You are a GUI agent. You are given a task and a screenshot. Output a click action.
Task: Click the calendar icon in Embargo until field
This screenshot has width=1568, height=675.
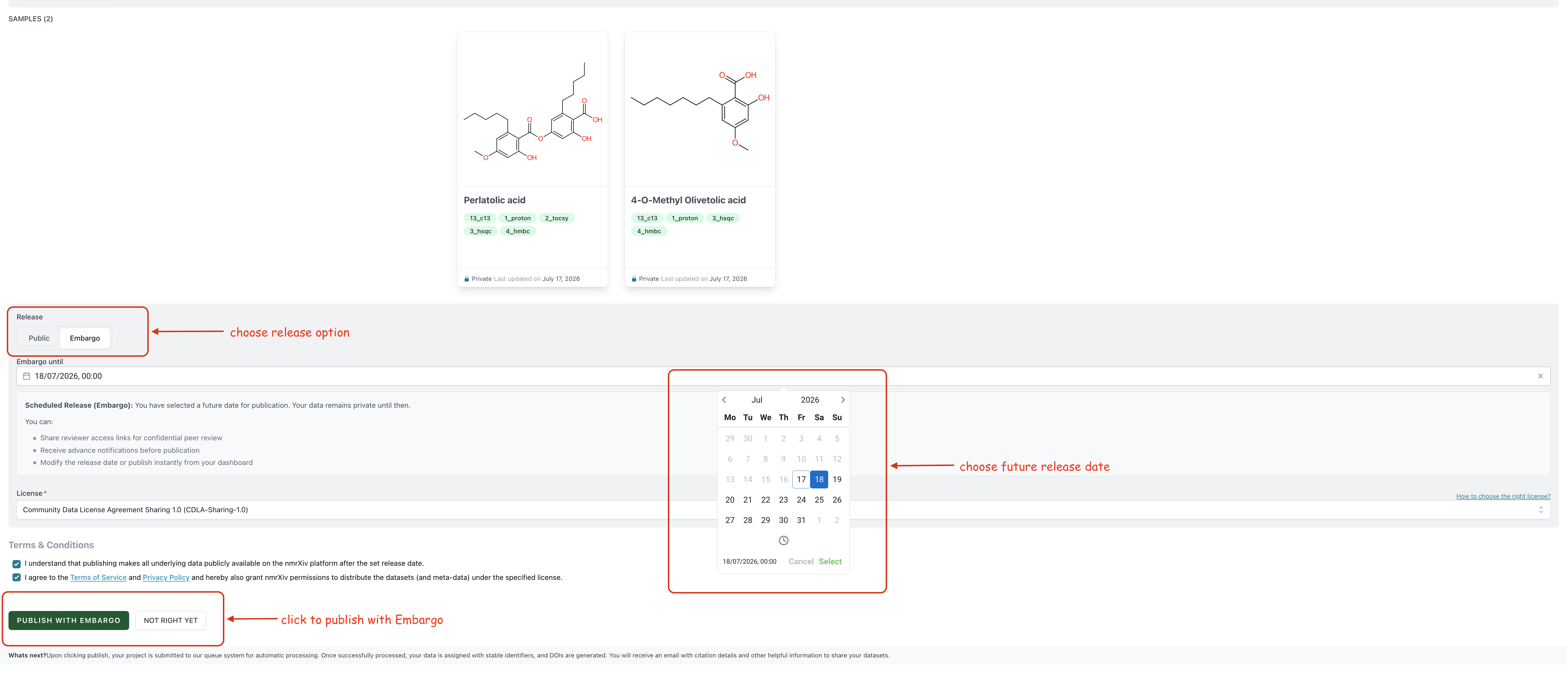(27, 376)
